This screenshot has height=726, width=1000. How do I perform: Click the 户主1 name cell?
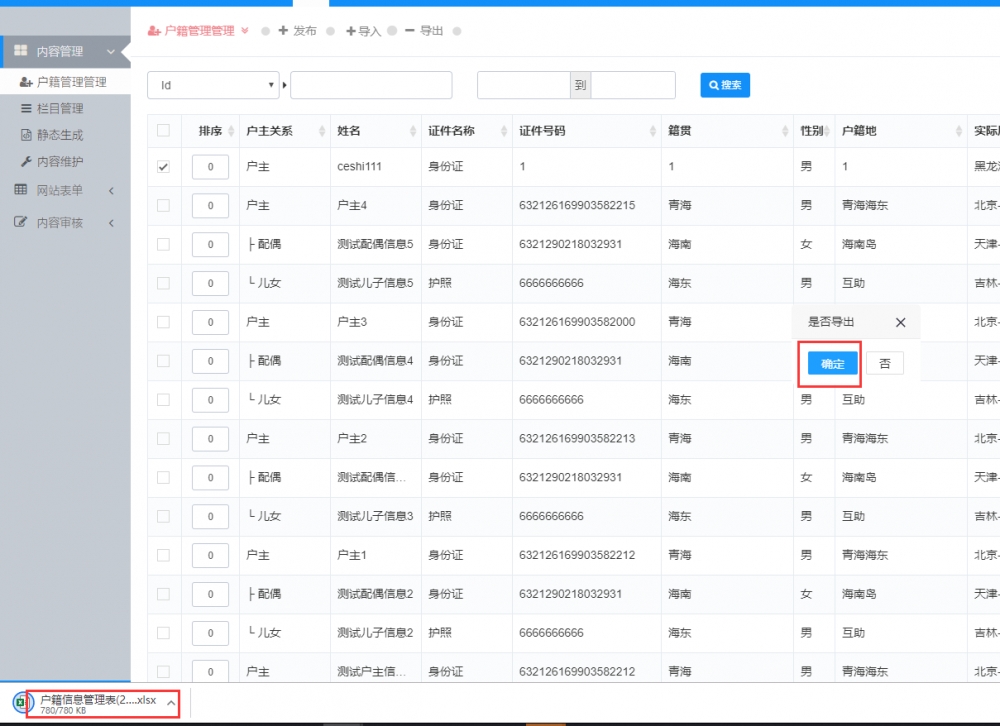click(x=352, y=555)
